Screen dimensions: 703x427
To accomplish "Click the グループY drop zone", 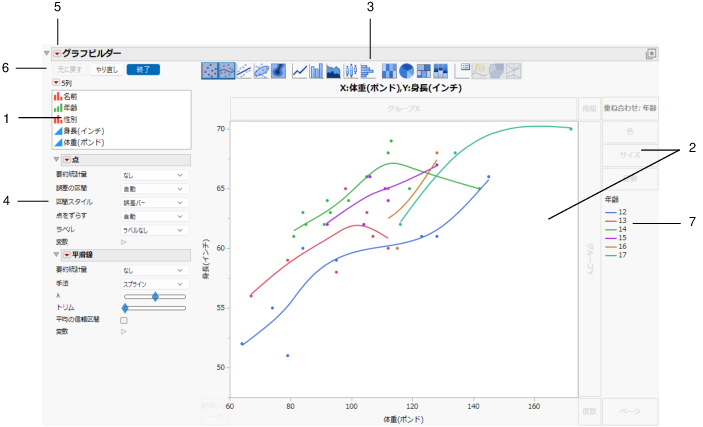I will pos(590,259).
